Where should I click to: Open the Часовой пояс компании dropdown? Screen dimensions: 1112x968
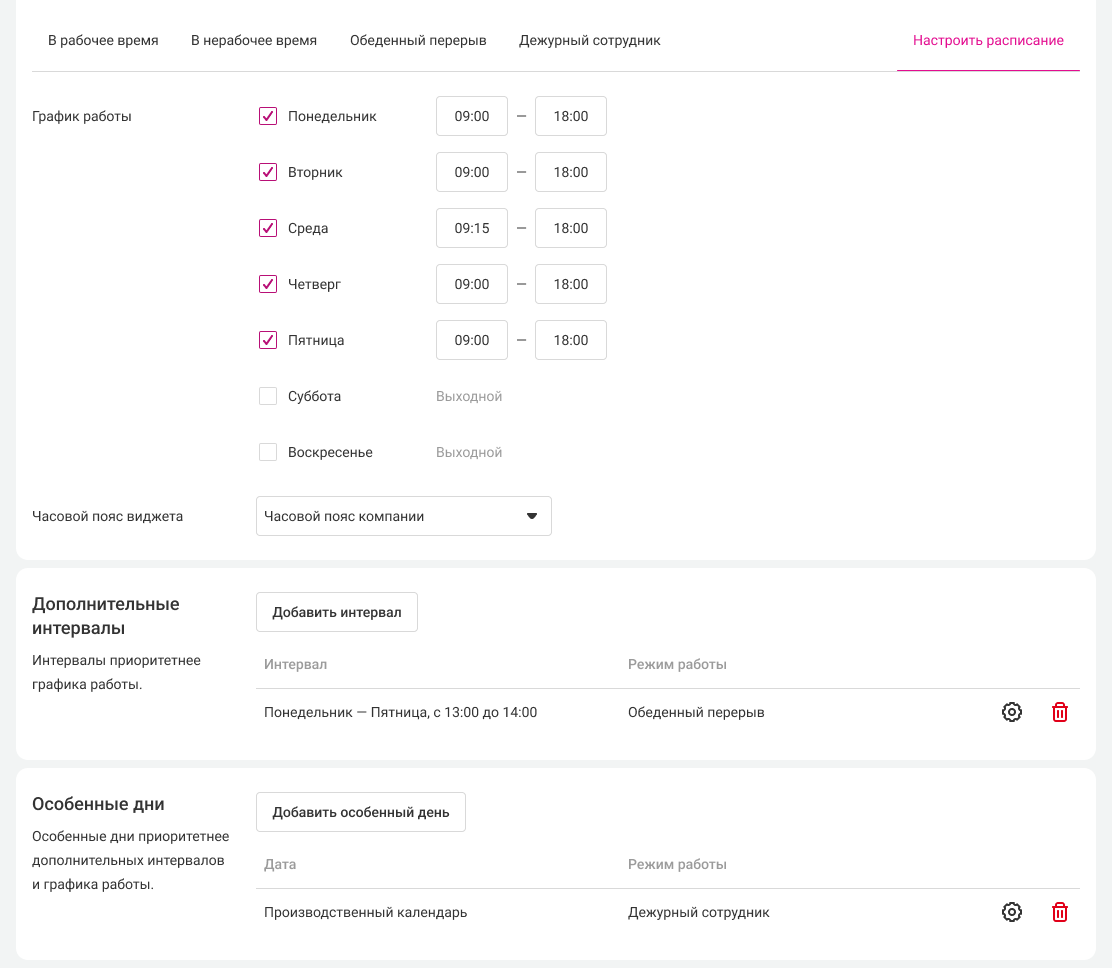(403, 516)
